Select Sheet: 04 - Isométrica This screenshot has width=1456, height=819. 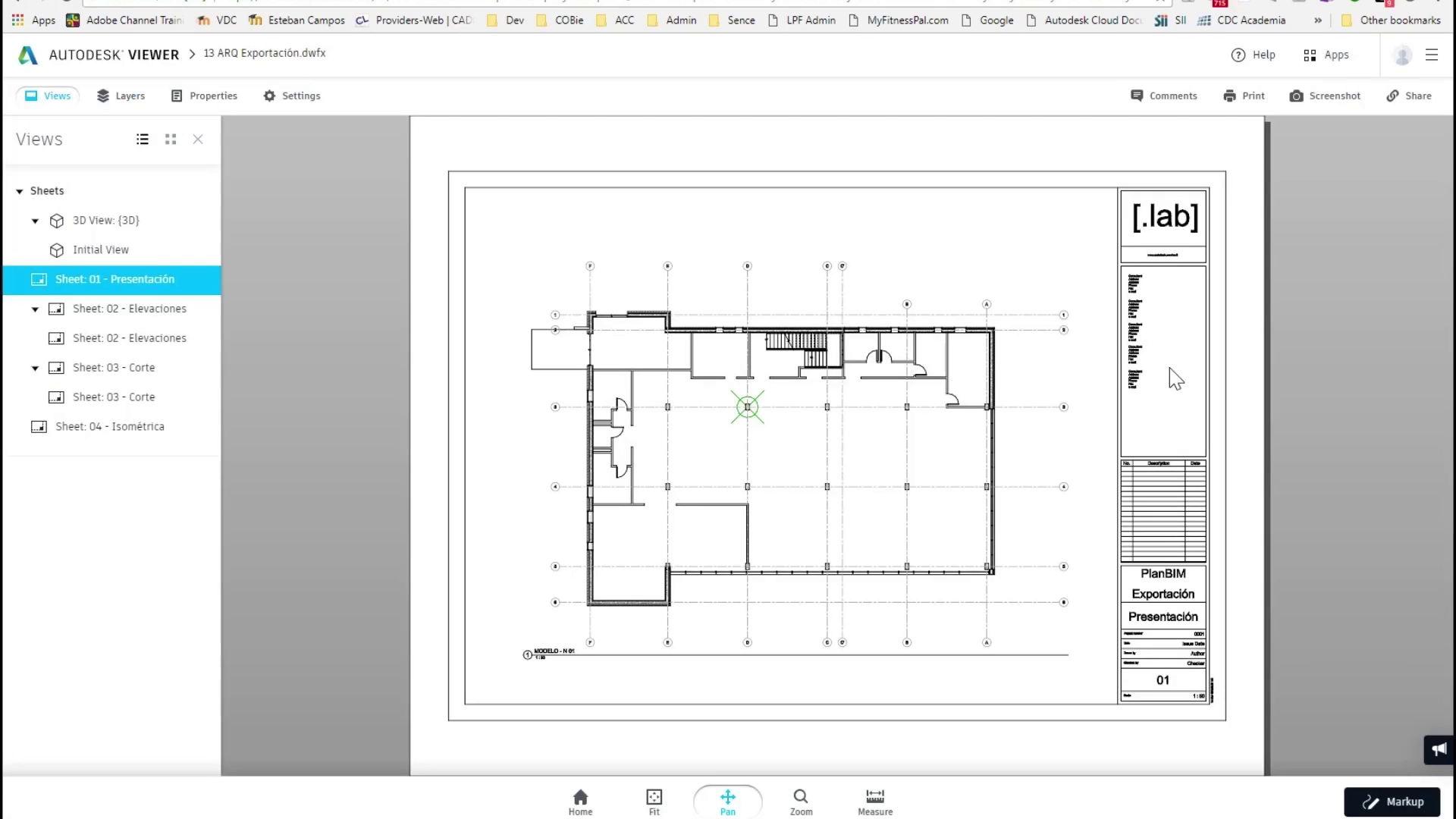[109, 426]
